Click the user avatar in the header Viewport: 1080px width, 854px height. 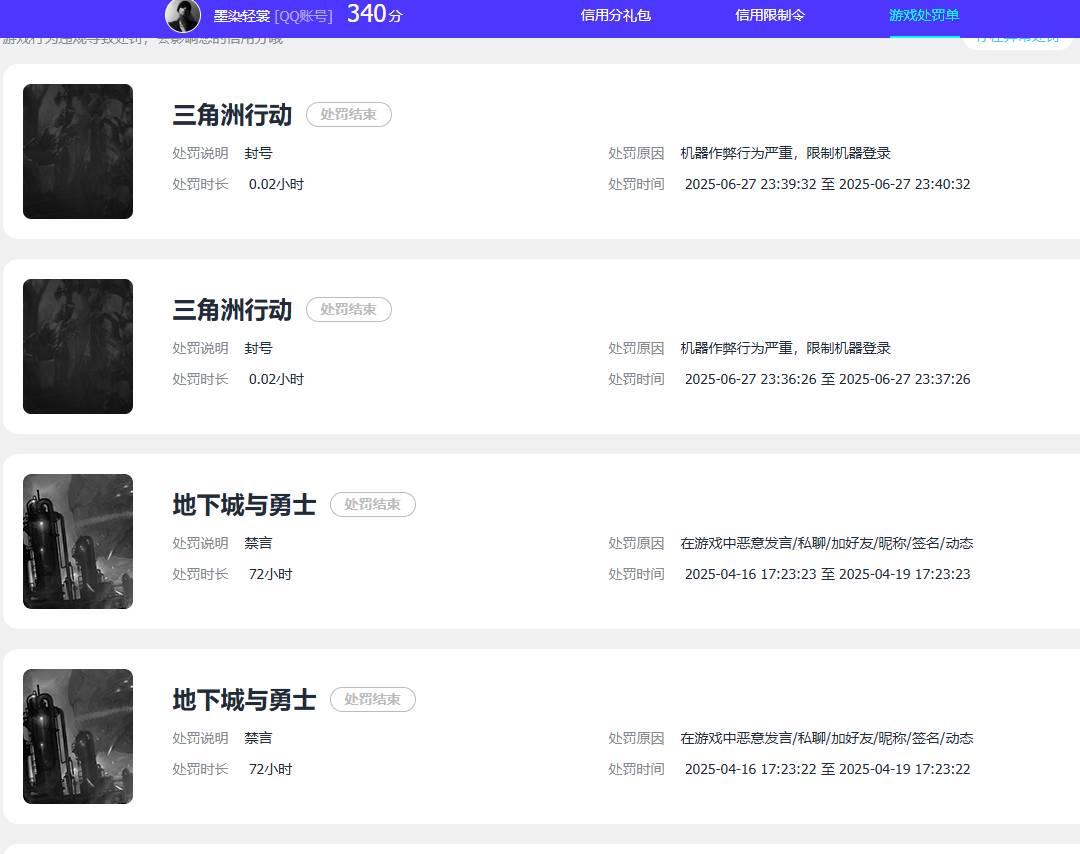(183, 16)
